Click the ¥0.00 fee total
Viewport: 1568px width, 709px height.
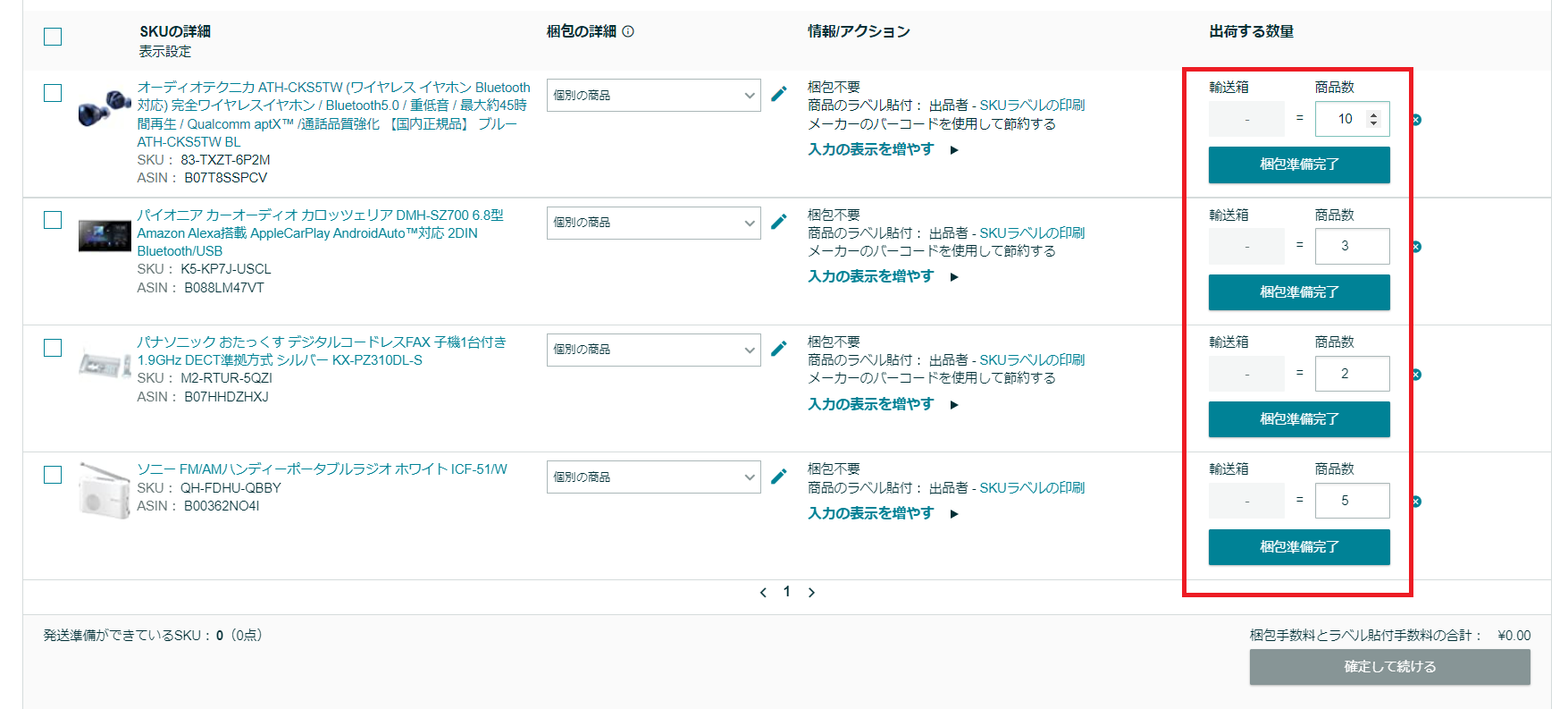point(1514,636)
